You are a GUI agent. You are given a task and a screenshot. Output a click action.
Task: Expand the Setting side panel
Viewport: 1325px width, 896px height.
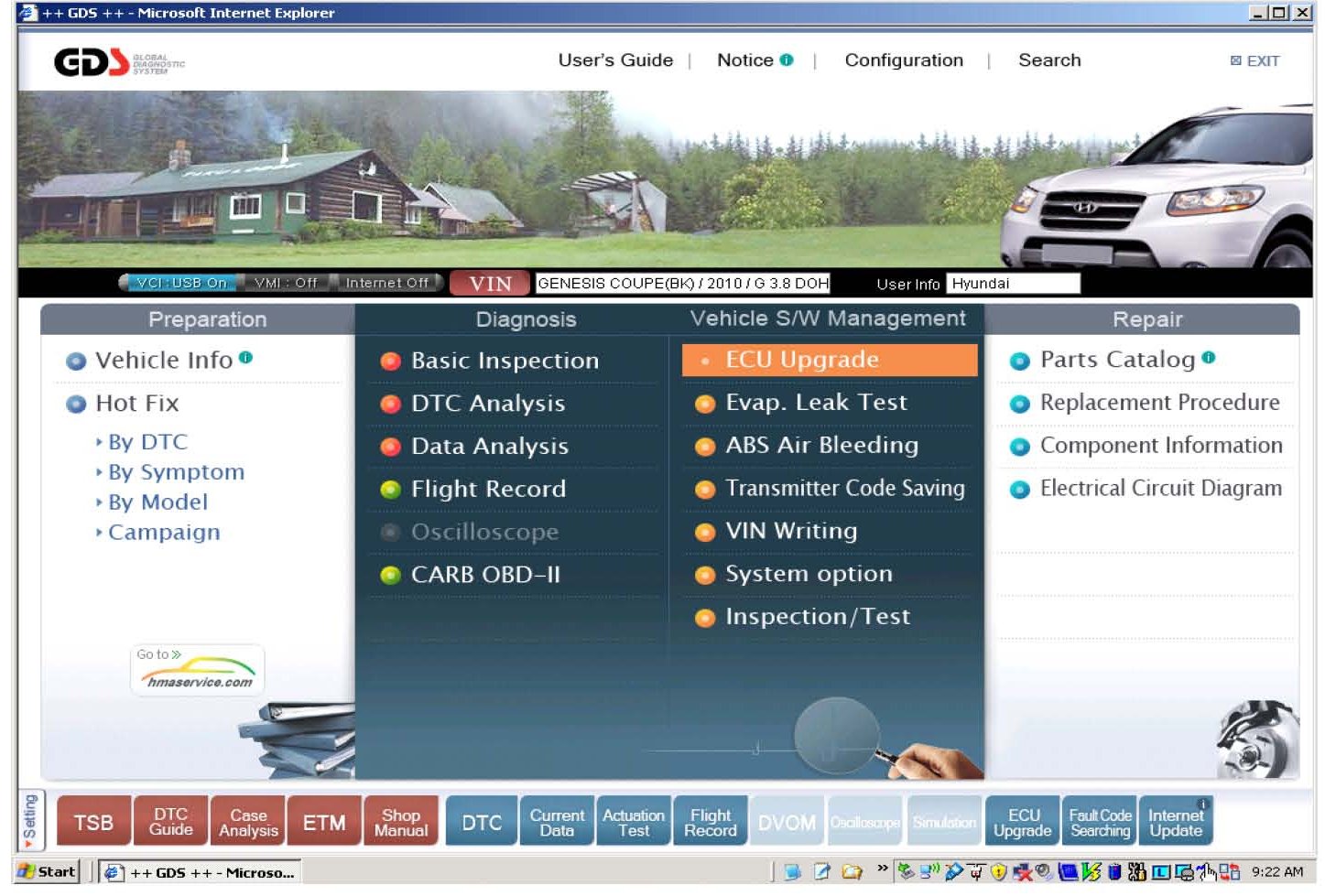(x=30, y=820)
